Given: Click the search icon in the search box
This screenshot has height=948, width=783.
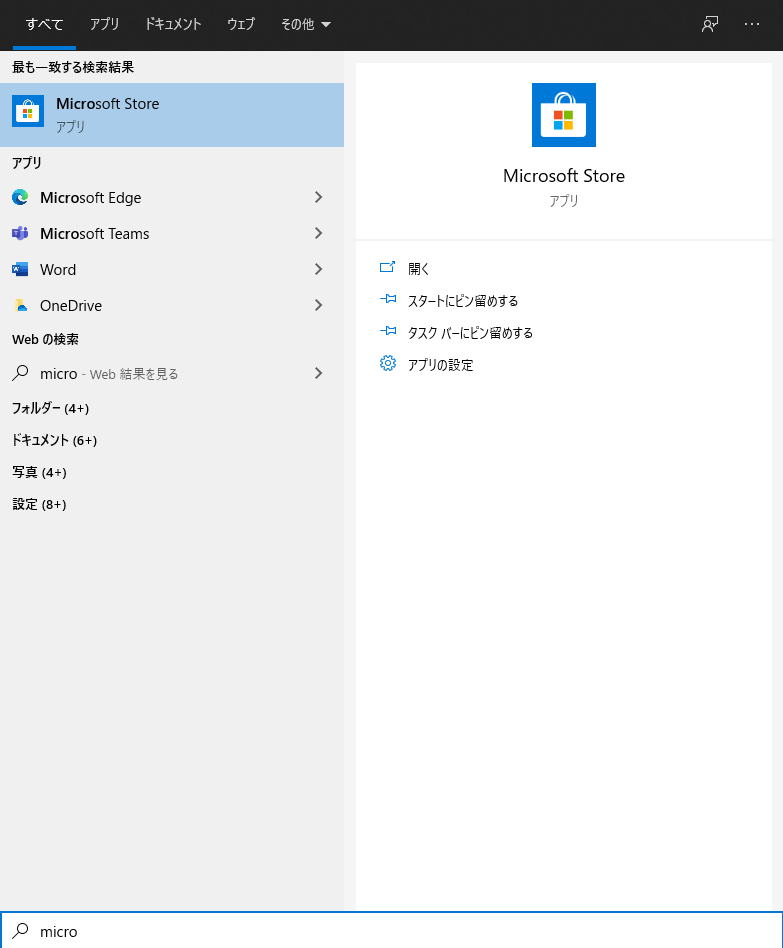Looking at the screenshot, I should point(21,931).
